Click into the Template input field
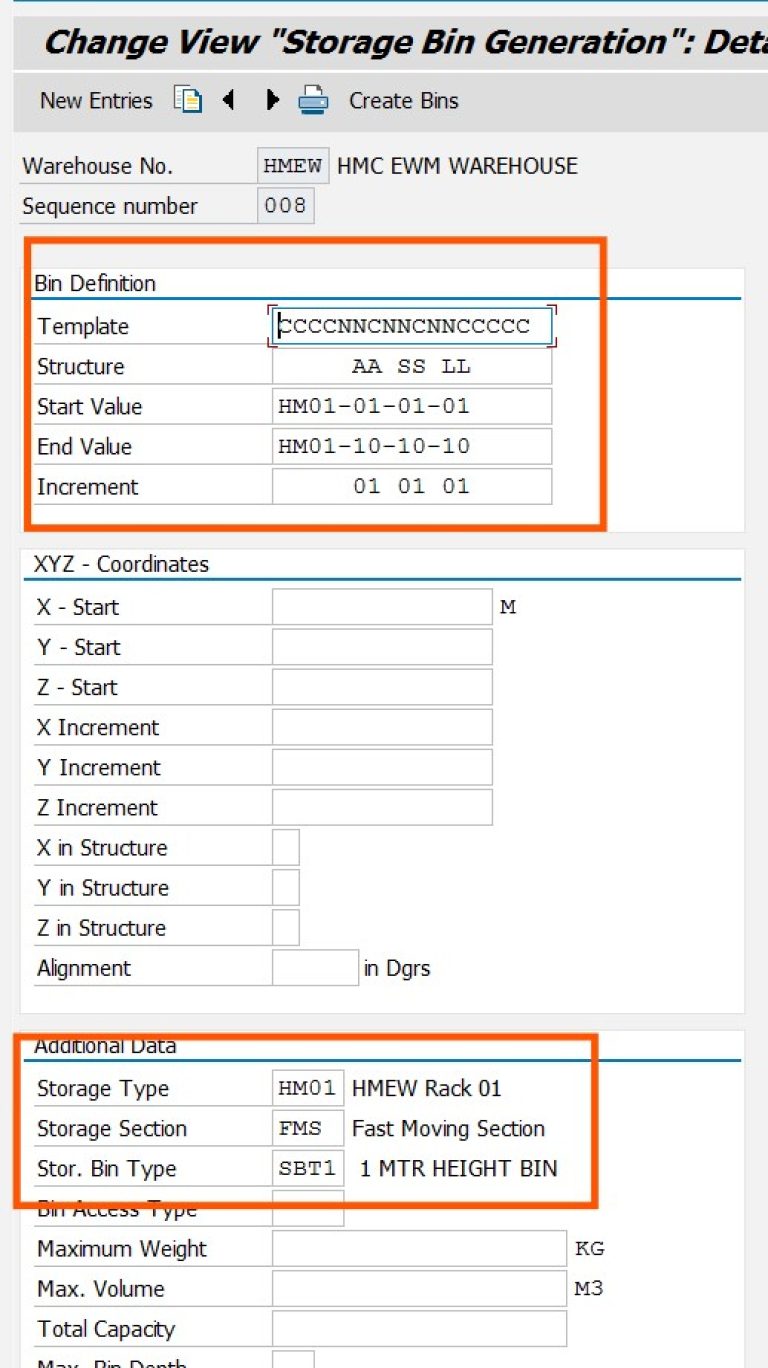Screen dimensions: 768x1368 pyautogui.click(x=412, y=327)
